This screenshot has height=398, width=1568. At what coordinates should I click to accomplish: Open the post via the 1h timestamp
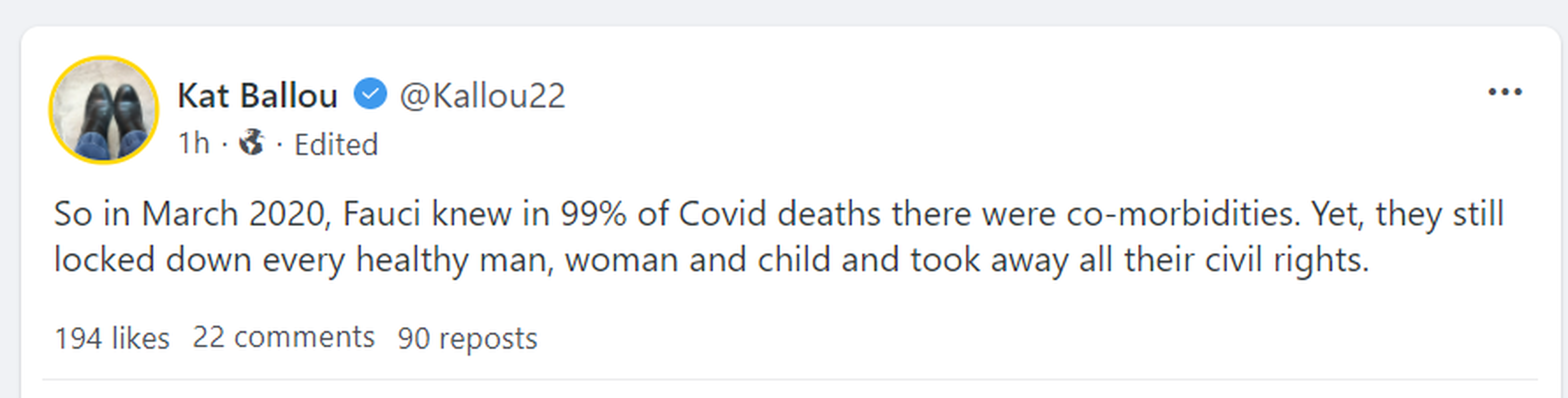coord(194,144)
